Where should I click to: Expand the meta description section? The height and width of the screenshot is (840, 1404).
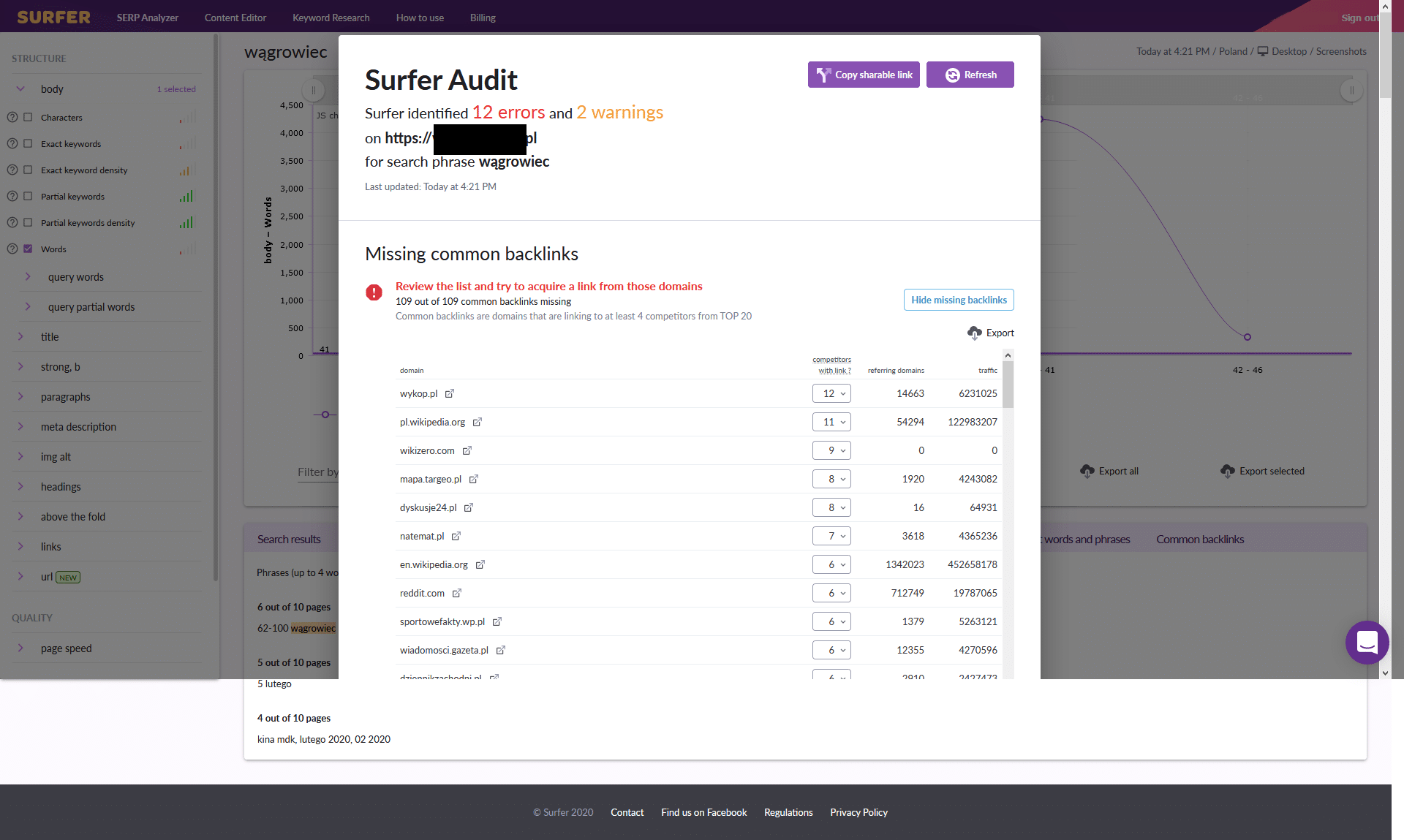point(20,426)
